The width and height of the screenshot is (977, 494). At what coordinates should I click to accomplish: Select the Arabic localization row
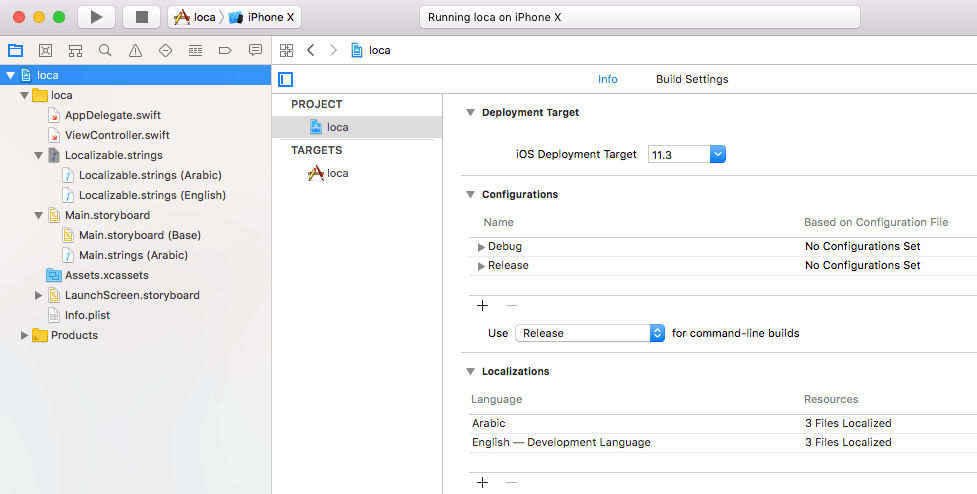(x=723, y=424)
